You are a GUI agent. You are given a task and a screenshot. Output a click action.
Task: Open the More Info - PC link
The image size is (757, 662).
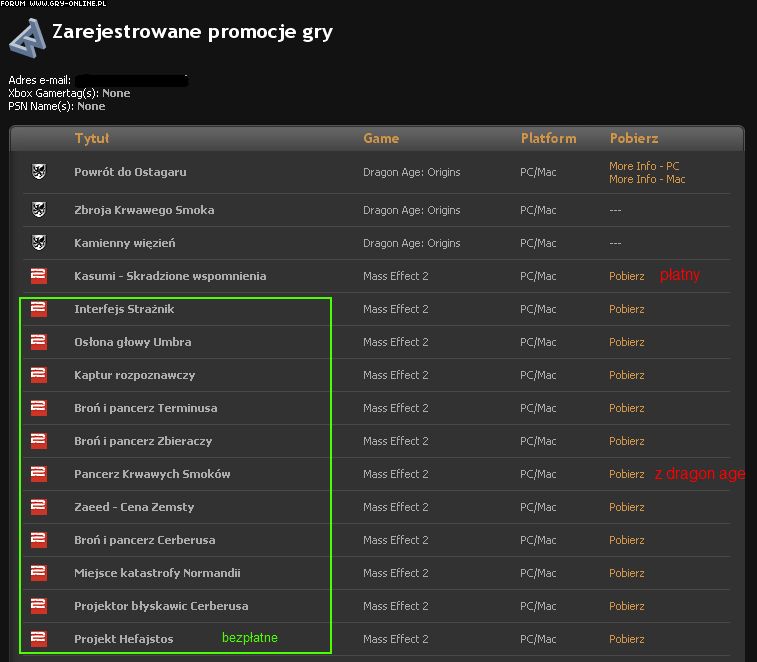coord(644,166)
